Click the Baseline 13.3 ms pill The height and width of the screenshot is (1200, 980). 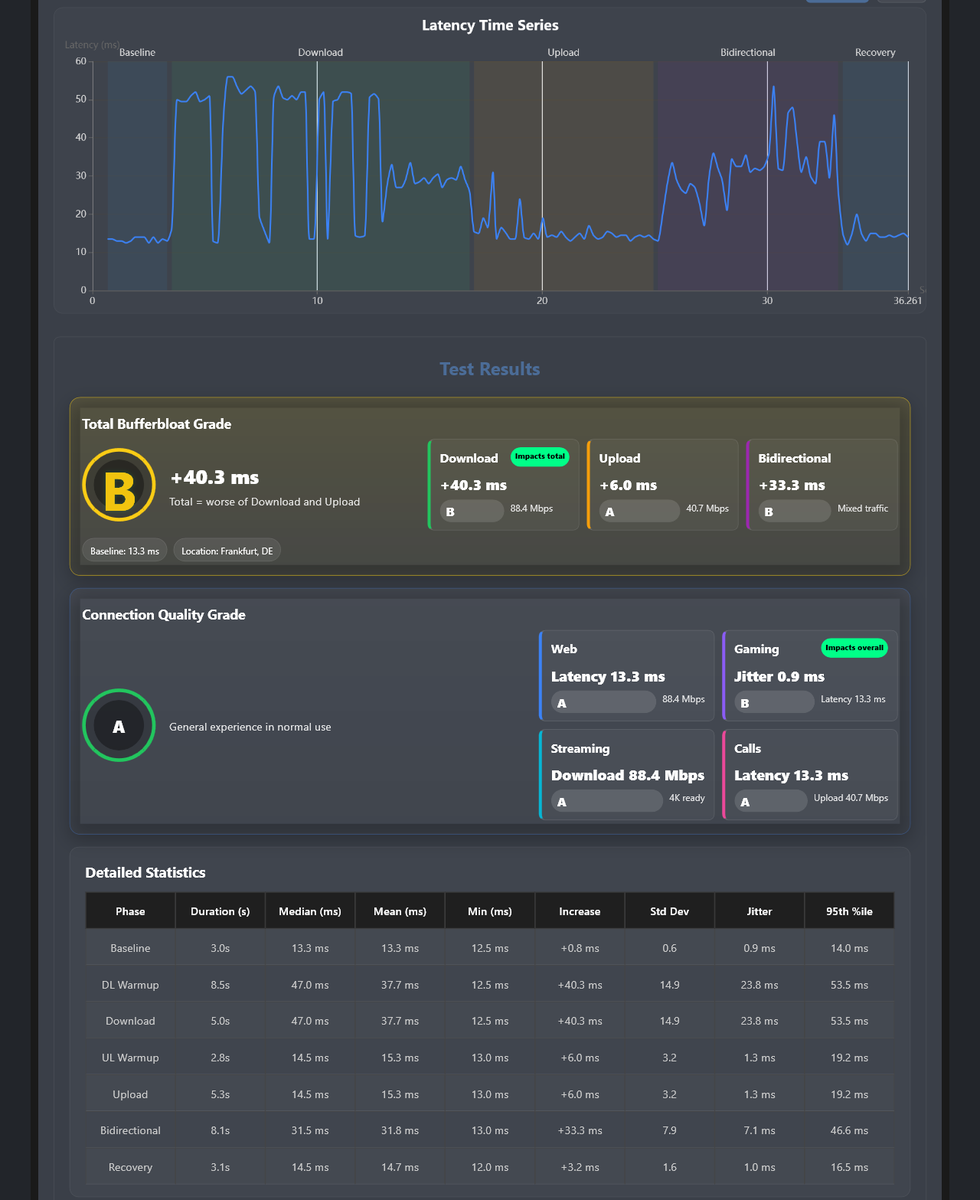tap(125, 551)
